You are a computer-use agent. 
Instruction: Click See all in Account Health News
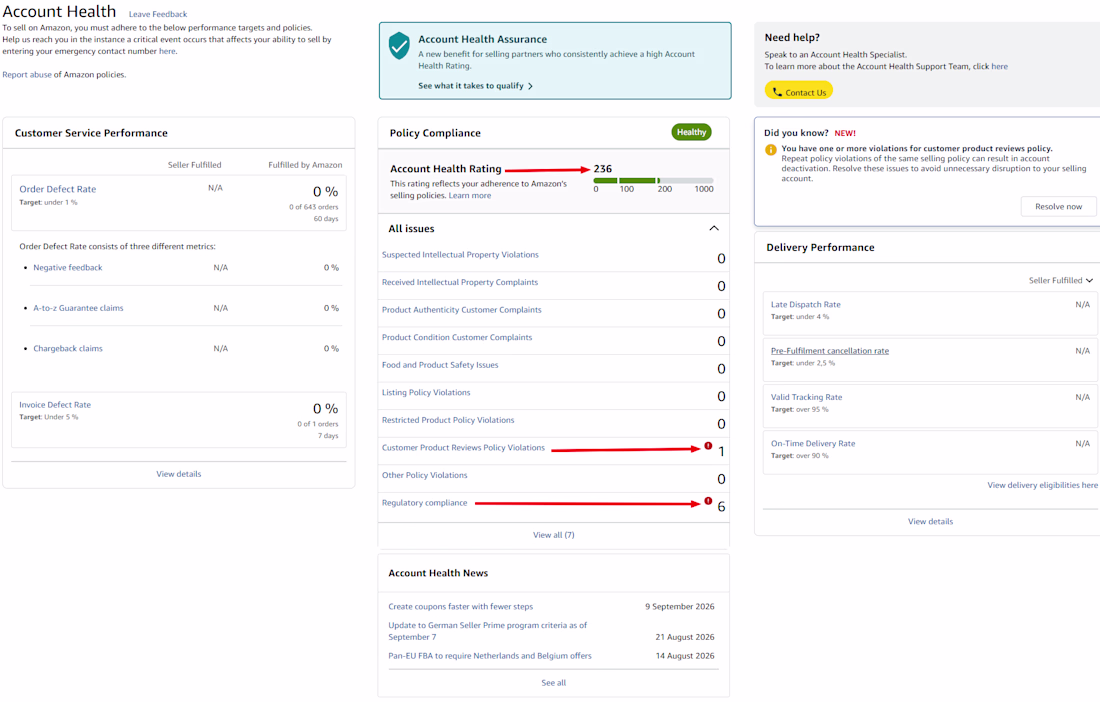pos(554,682)
